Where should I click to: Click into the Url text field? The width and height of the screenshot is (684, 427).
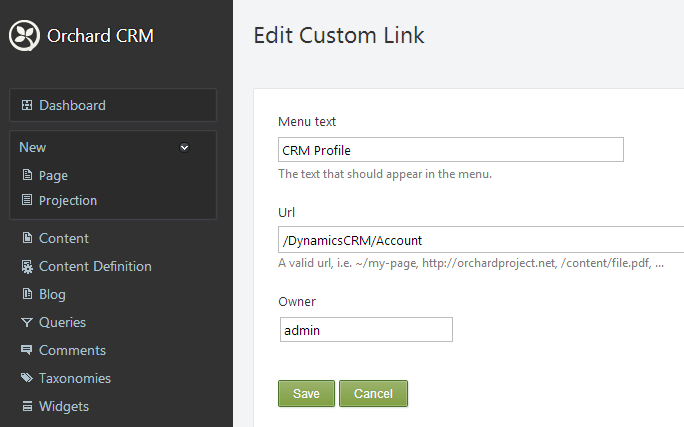(x=481, y=240)
